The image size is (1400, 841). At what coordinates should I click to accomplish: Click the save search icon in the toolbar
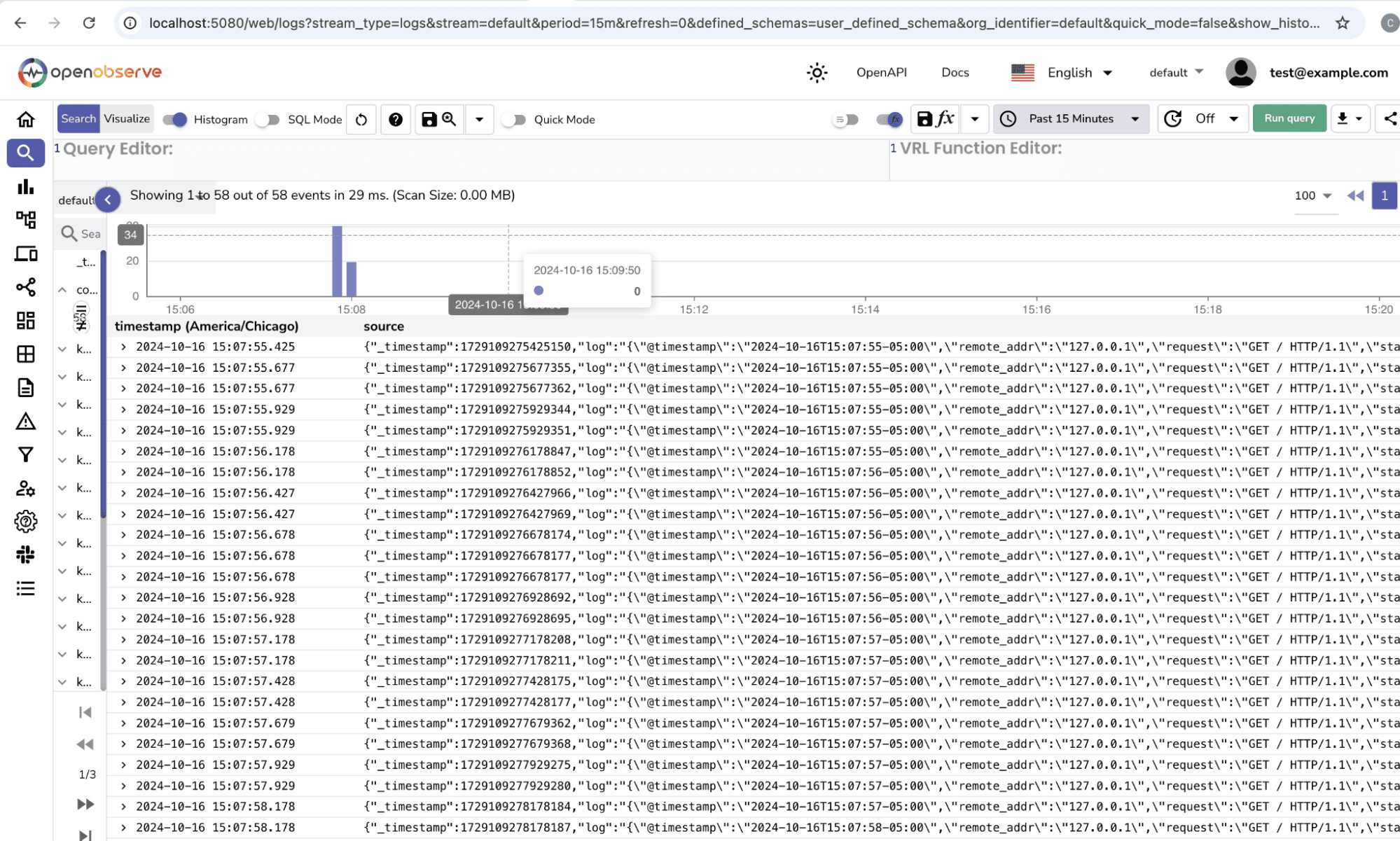pyautogui.click(x=438, y=119)
